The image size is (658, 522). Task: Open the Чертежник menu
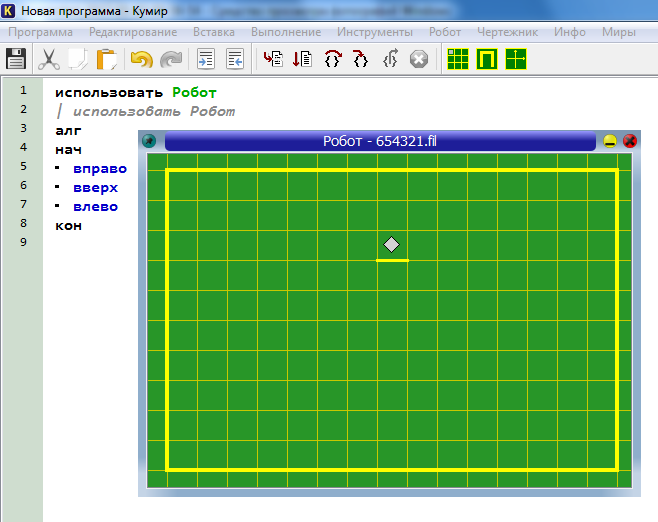507,32
